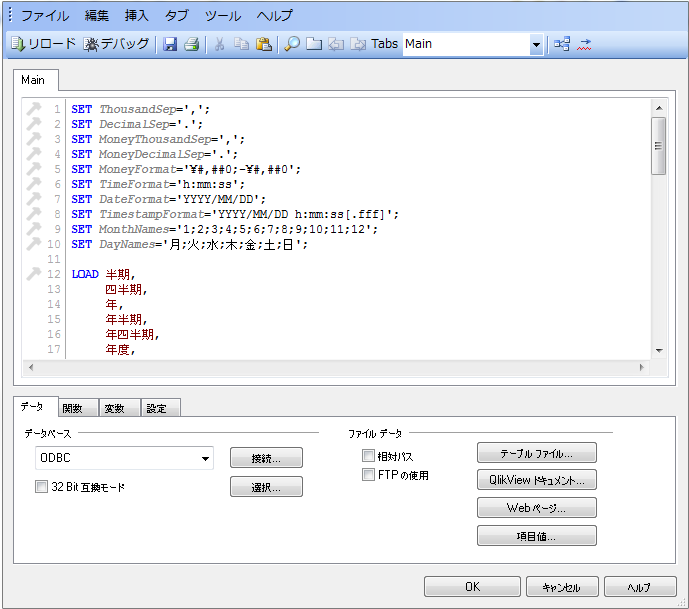Print the script via the printer icon
The height and width of the screenshot is (609, 689).
tap(192, 44)
